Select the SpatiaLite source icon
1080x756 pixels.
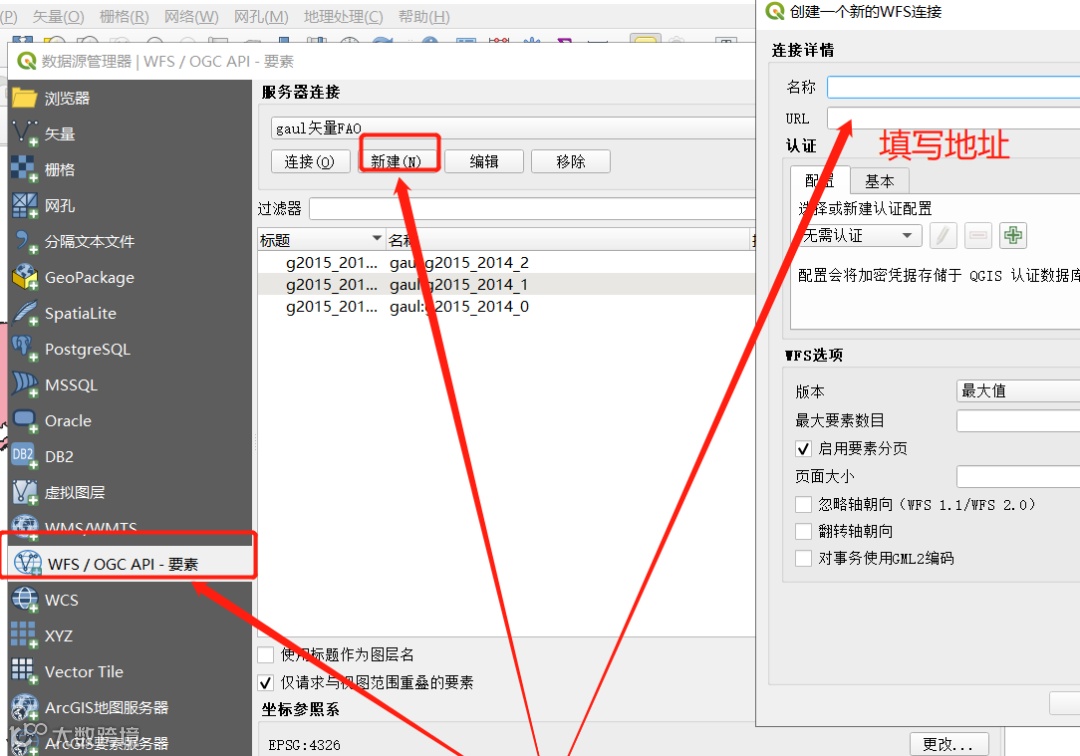pos(25,313)
